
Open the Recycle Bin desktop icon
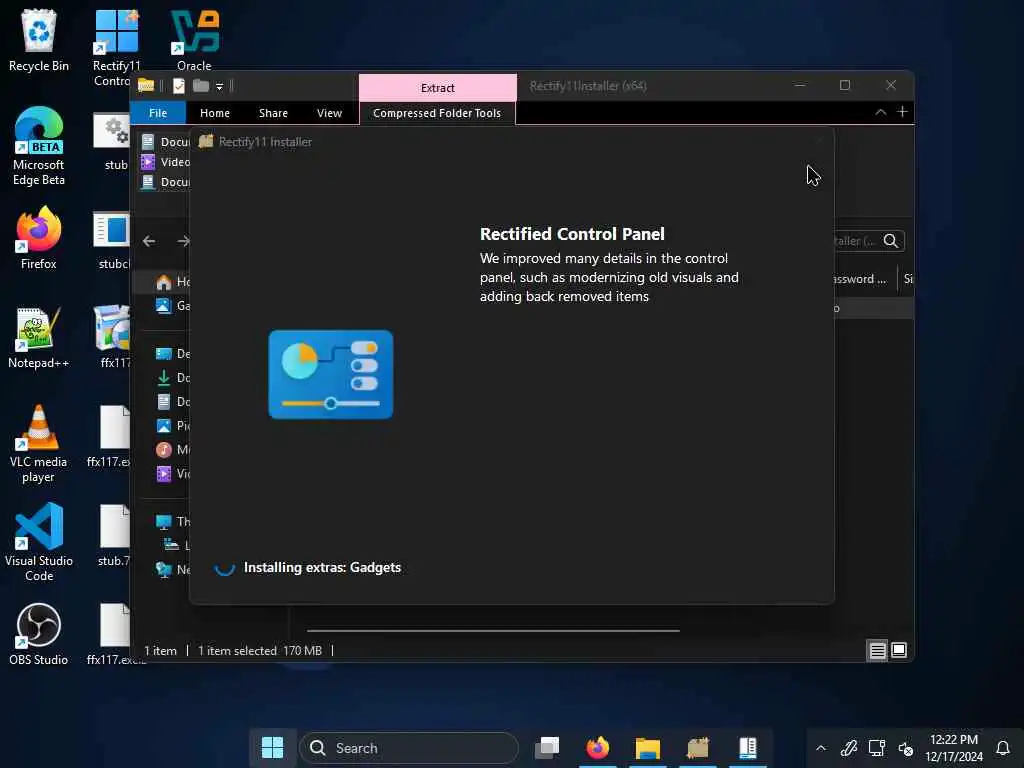(39, 40)
